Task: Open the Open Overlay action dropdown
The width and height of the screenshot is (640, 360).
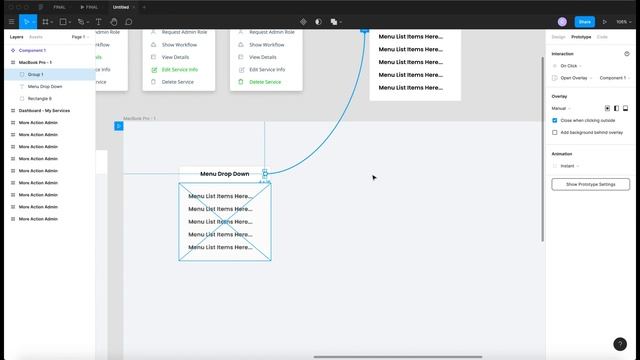Action: tap(576, 78)
